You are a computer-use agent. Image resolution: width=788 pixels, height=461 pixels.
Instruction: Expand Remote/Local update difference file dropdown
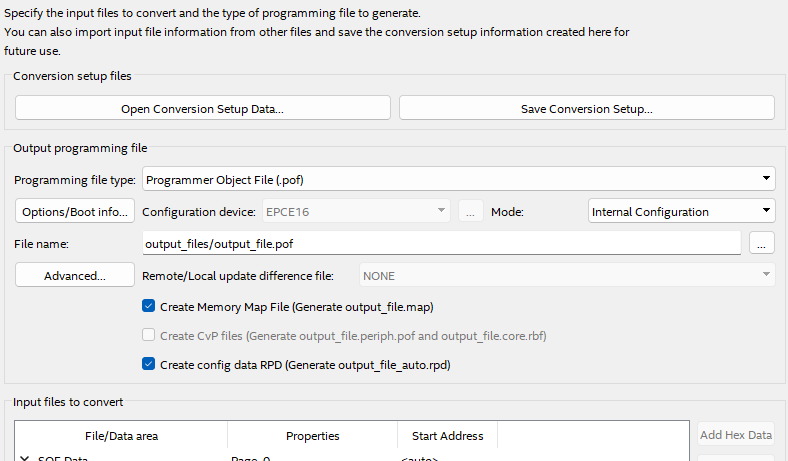coord(566,275)
